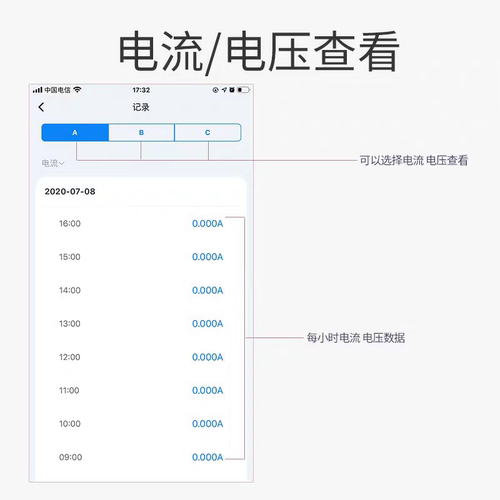Screen dimensions: 500x500
Task: Select the 09:00 time entry
Action: 71,457
